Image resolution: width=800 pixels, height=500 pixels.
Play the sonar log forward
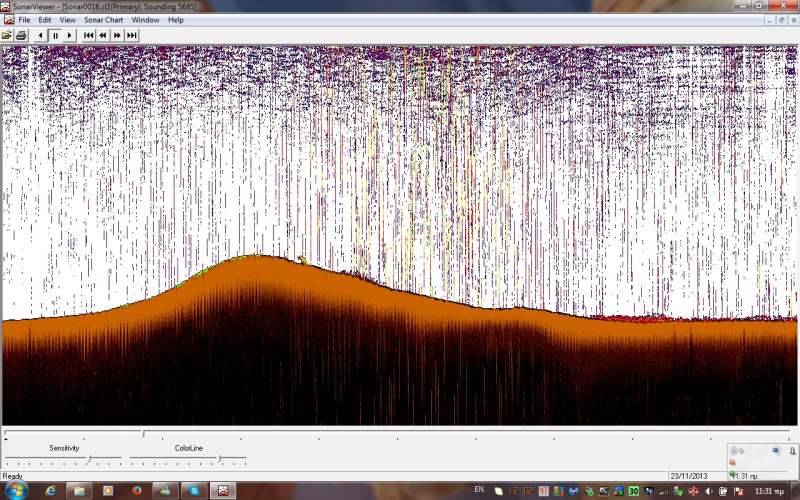(x=69, y=35)
